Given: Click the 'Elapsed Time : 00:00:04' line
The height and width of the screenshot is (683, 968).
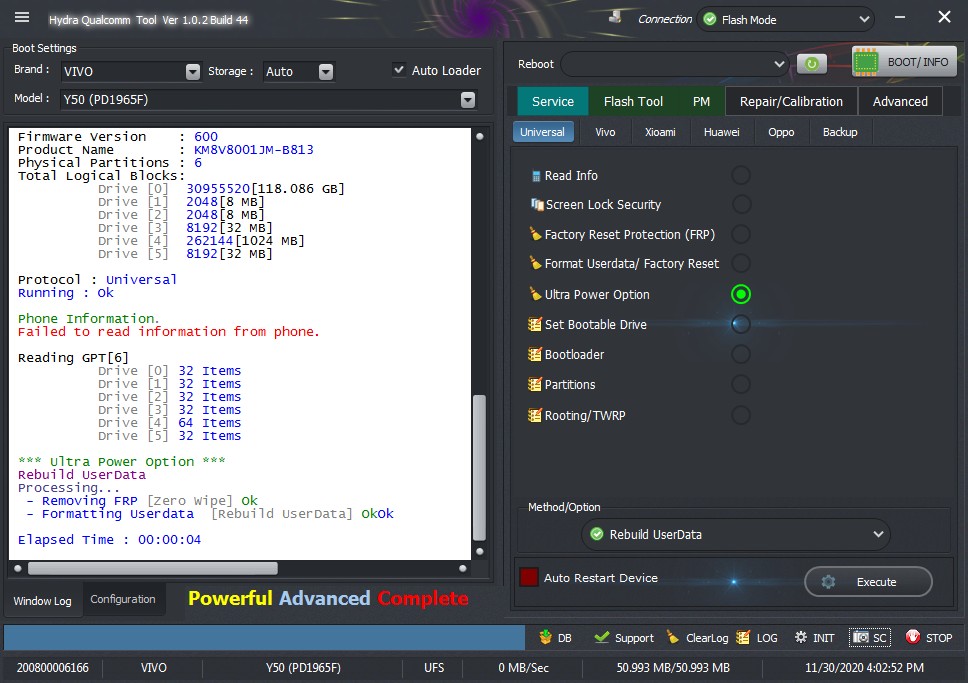Looking at the screenshot, I should coord(109,540).
